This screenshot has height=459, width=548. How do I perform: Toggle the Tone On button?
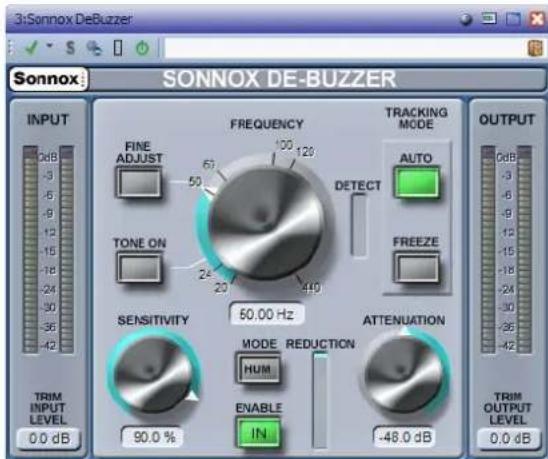[139, 268]
